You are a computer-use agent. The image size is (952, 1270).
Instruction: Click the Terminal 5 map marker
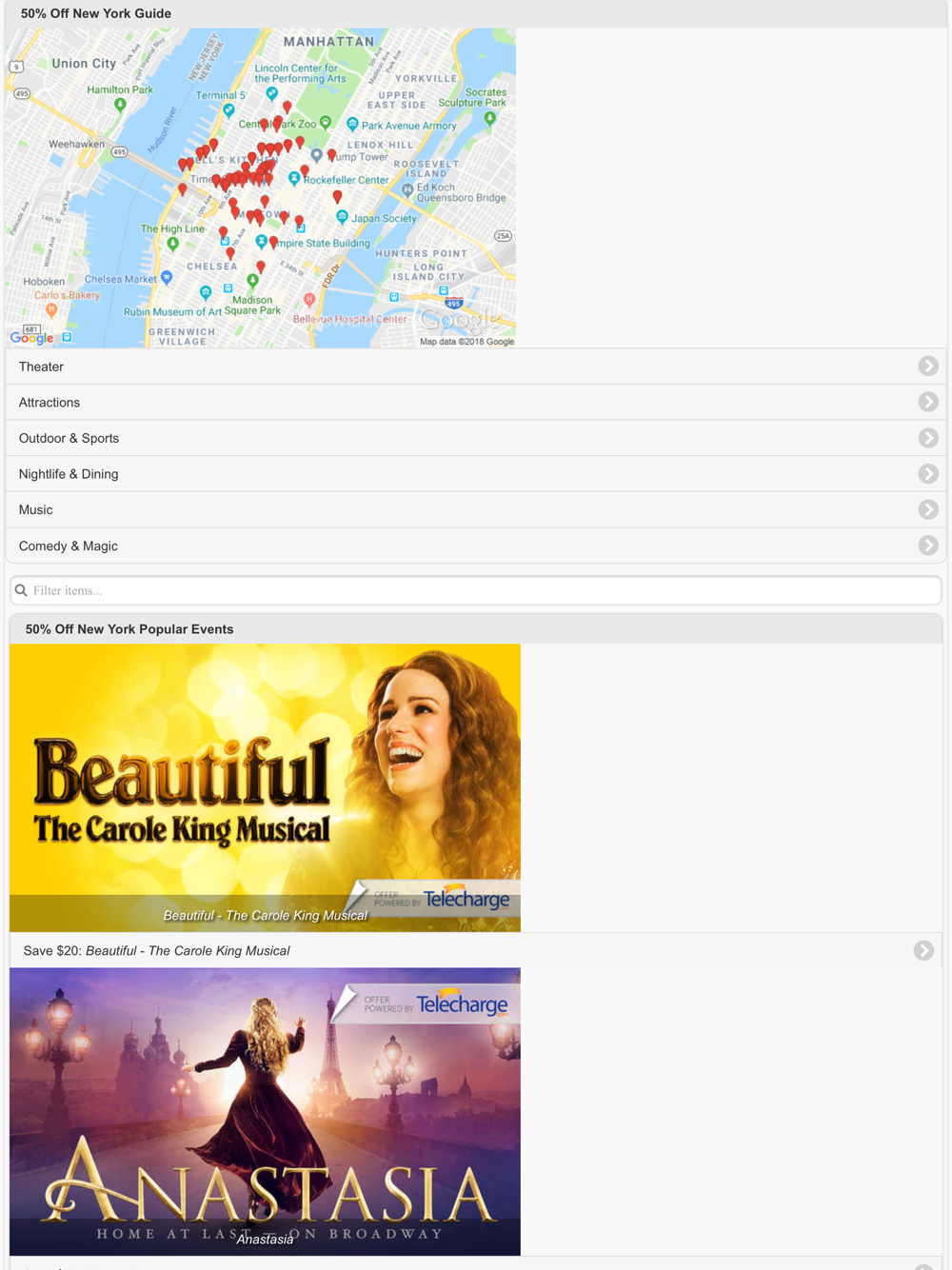pos(228,109)
